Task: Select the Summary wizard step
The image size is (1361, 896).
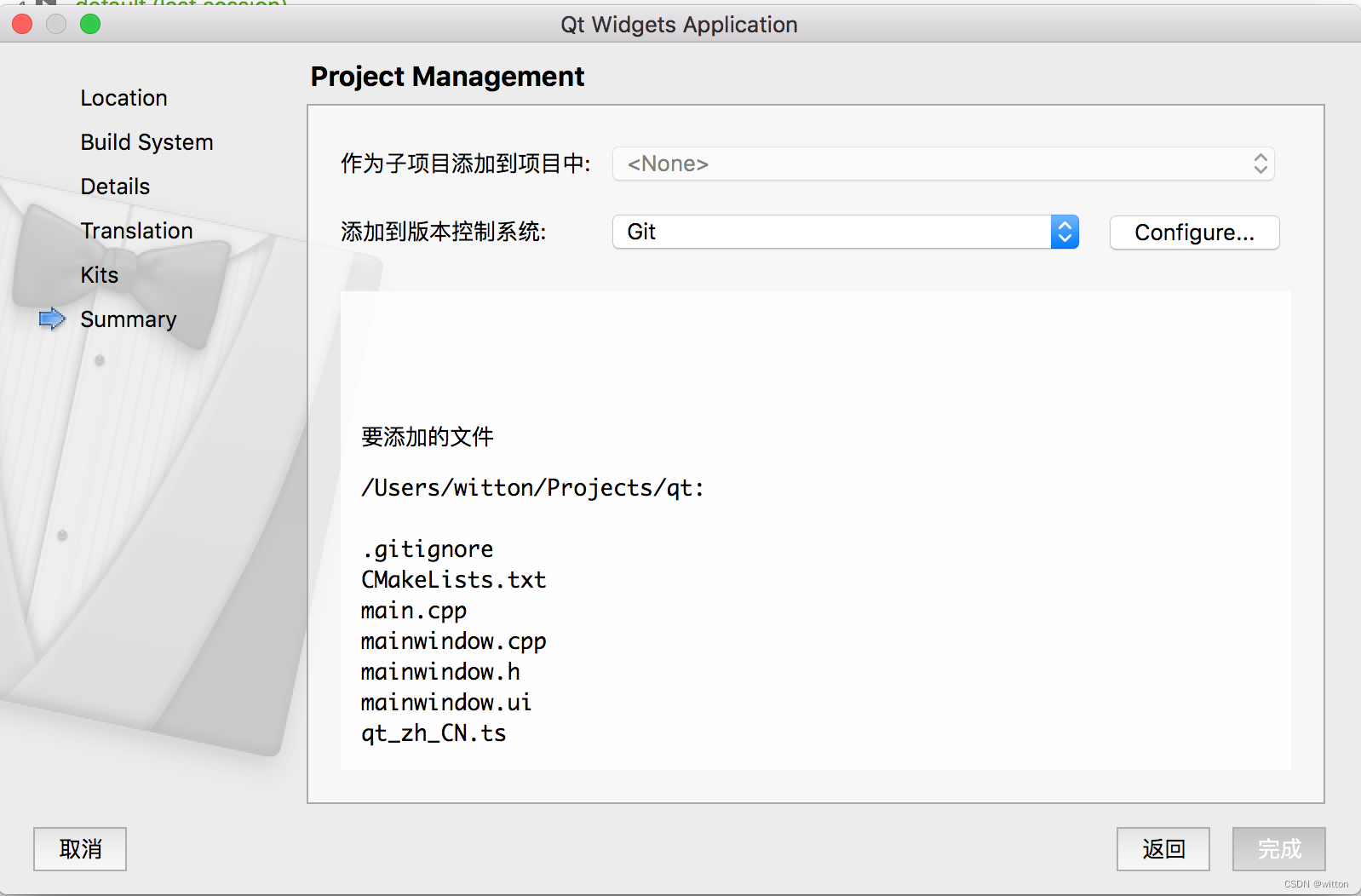Action: pyautogui.click(x=129, y=319)
